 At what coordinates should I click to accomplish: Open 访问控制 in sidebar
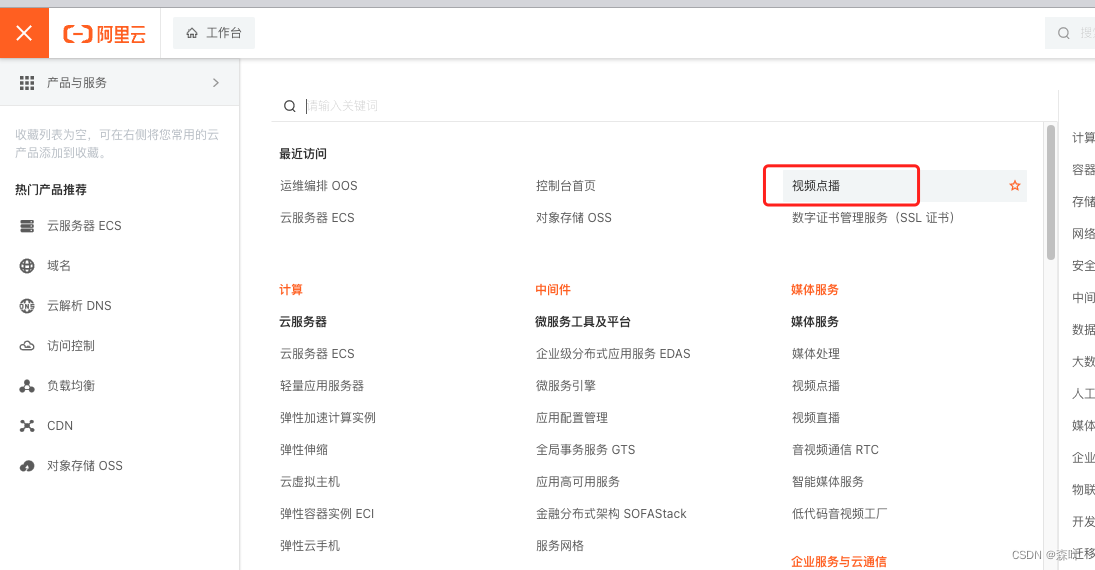(x=71, y=346)
